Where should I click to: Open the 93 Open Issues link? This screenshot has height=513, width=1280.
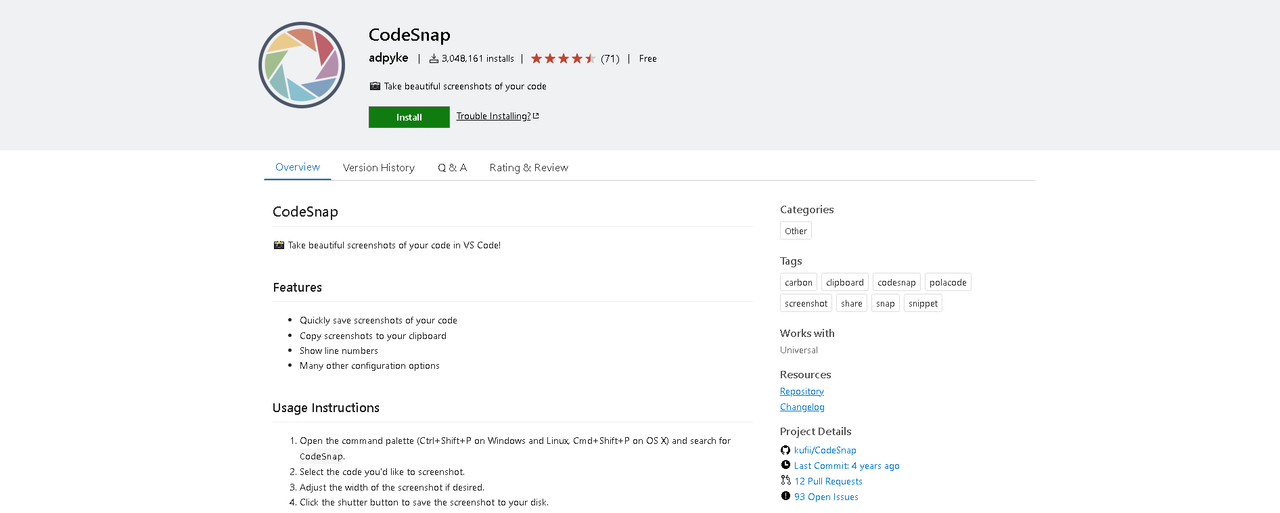[826, 497]
